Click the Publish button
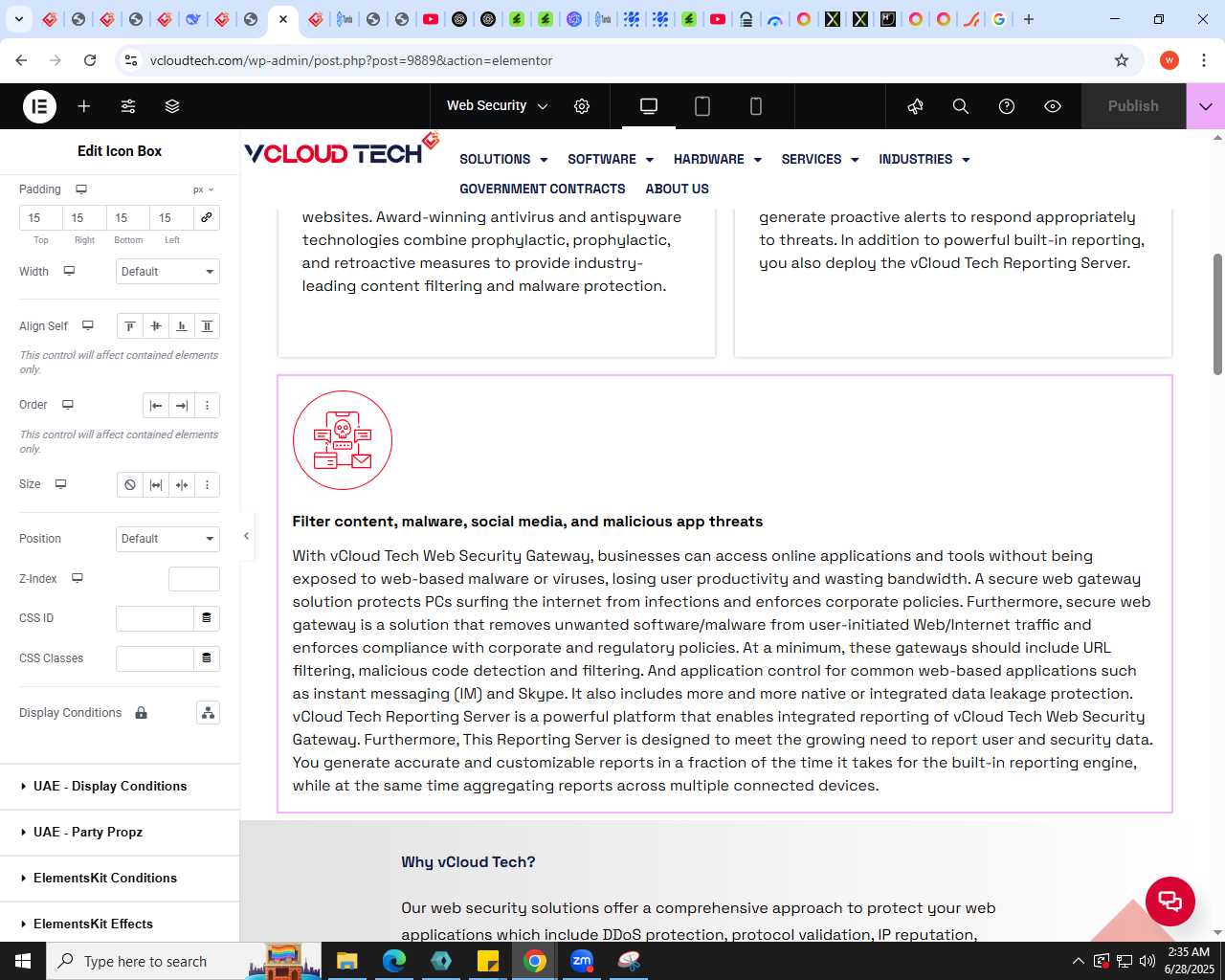1225x980 pixels. click(x=1133, y=106)
